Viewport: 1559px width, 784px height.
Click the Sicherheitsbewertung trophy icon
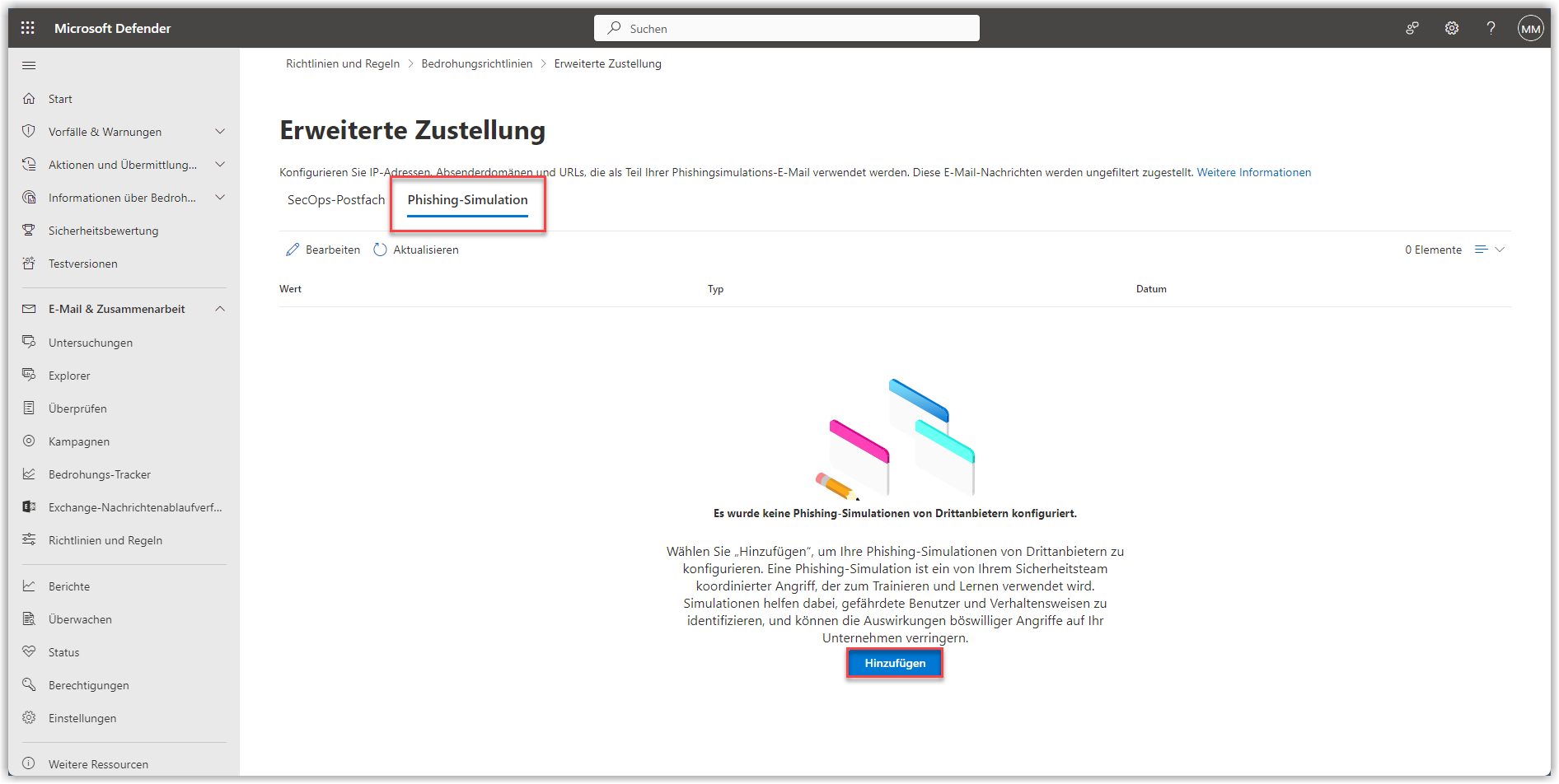click(29, 231)
